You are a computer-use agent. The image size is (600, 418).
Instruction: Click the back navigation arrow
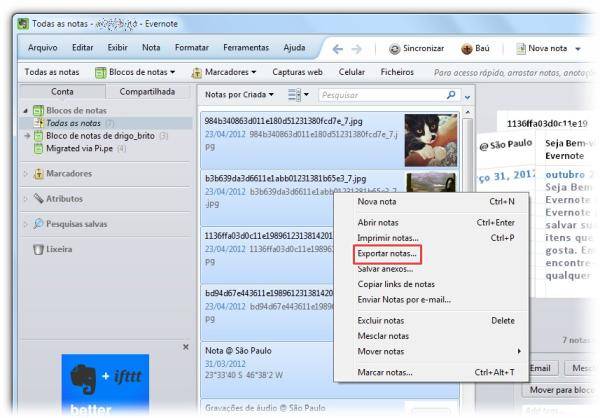pyautogui.click(x=338, y=49)
